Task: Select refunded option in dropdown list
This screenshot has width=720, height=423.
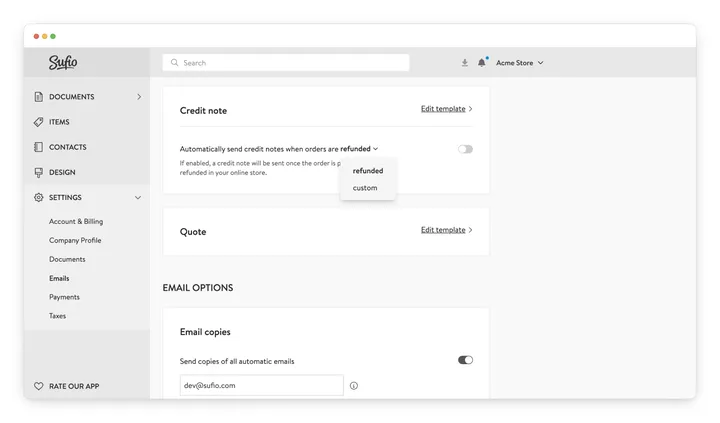Action: click(x=368, y=170)
